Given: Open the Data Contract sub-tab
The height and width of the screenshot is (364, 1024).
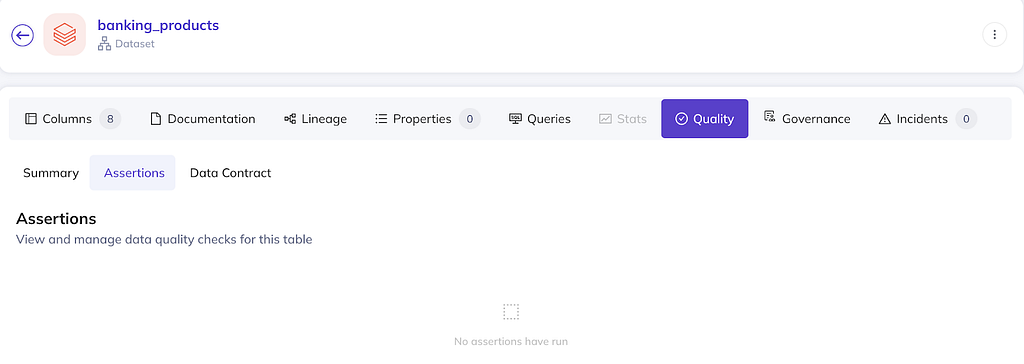Looking at the screenshot, I should [231, 173].
